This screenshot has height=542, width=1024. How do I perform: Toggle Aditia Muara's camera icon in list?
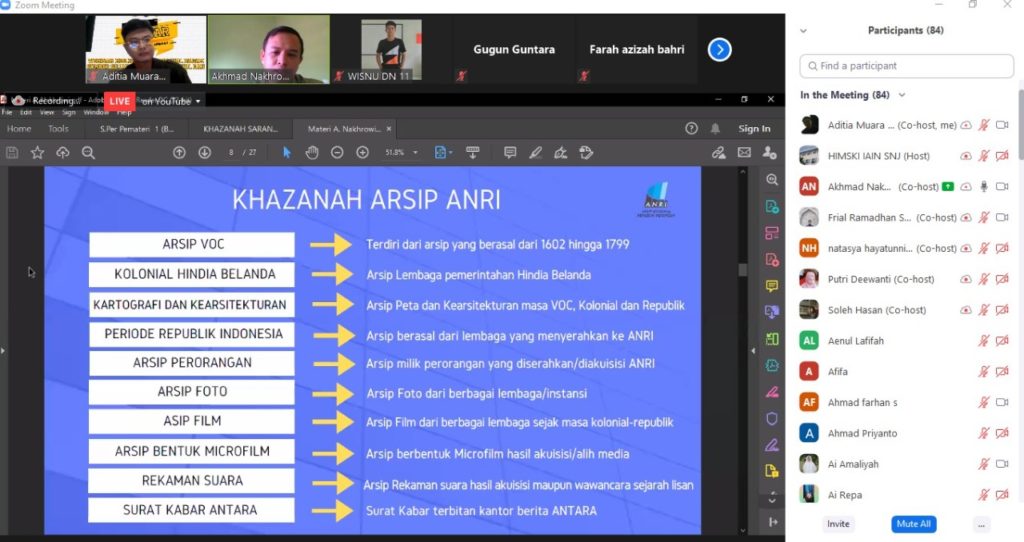click(1002, 125)
